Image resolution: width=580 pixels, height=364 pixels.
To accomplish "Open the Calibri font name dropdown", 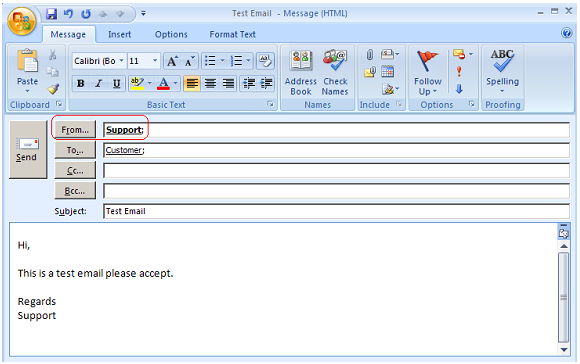I will (121, 61).
